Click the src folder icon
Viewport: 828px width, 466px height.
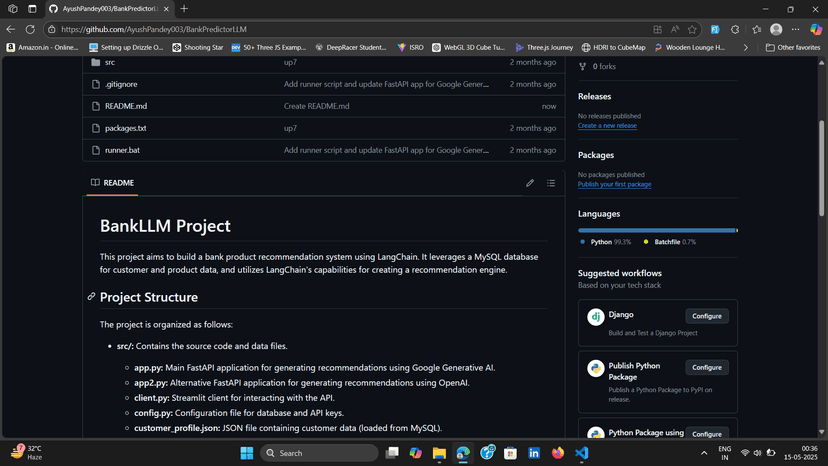pos(96,62)
